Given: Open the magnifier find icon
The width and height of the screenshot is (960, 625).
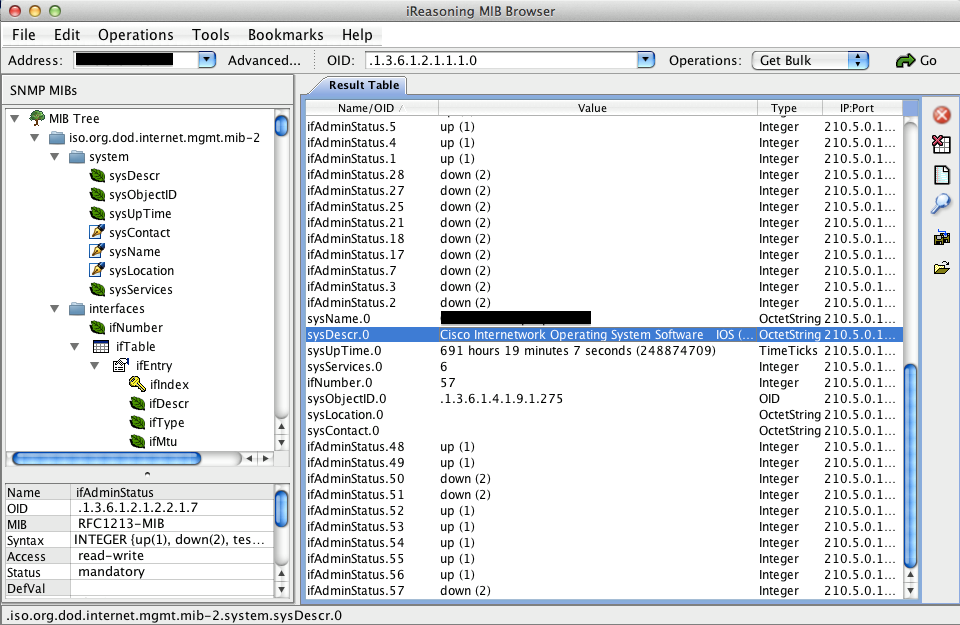Looking at the screenshot, I should (941, 204).
